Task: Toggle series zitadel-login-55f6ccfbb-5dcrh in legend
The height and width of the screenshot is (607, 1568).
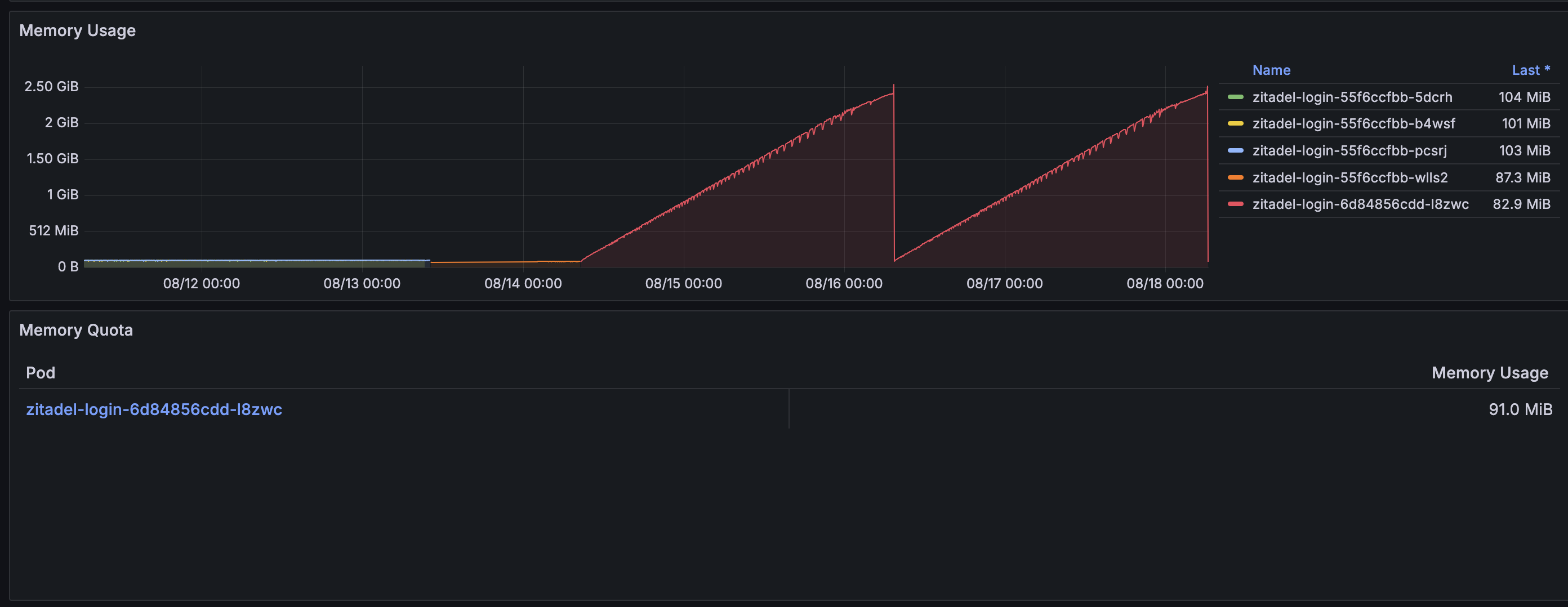Action: pos(1352,97)
